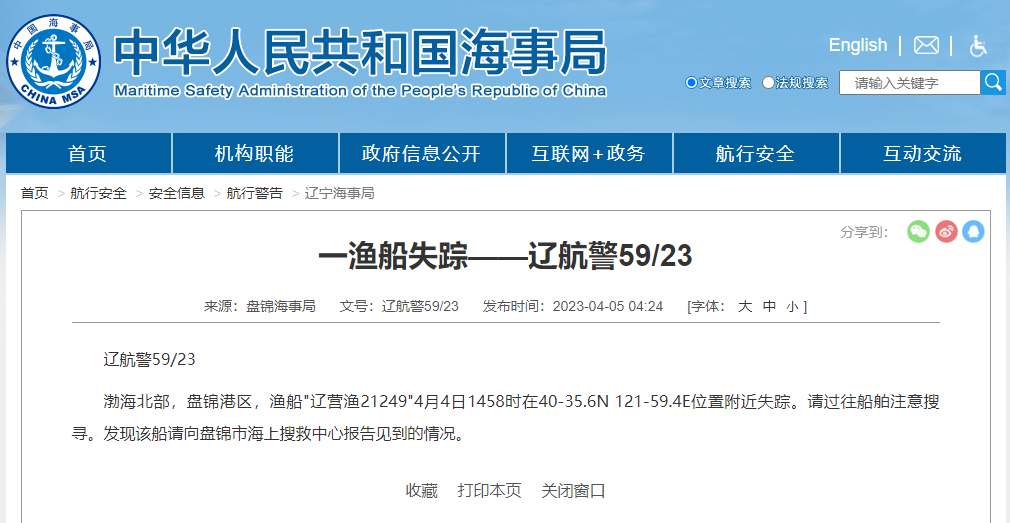Click the magnifier search button
1010x523 pixels.
pos(993,82)
